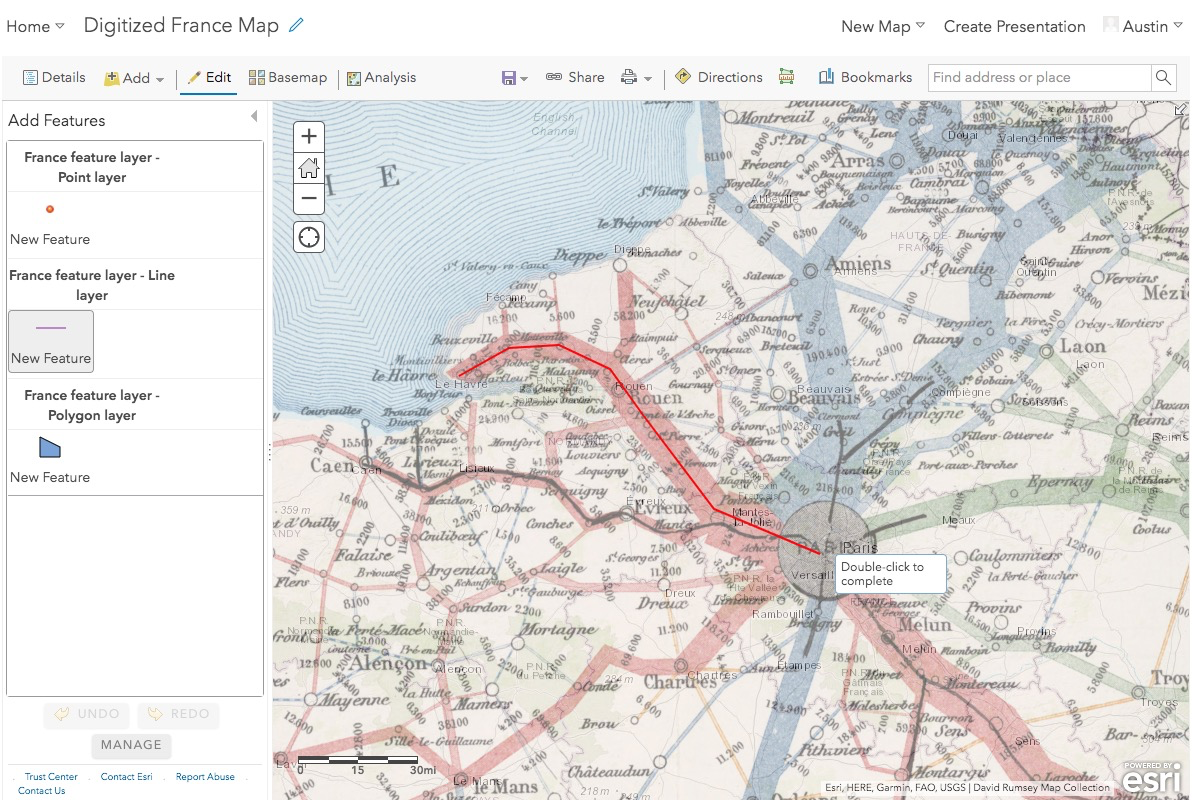Screen dimensions: 1192x800
Task: Click inside the Find address search field
Action: [x=1038, y=77]
